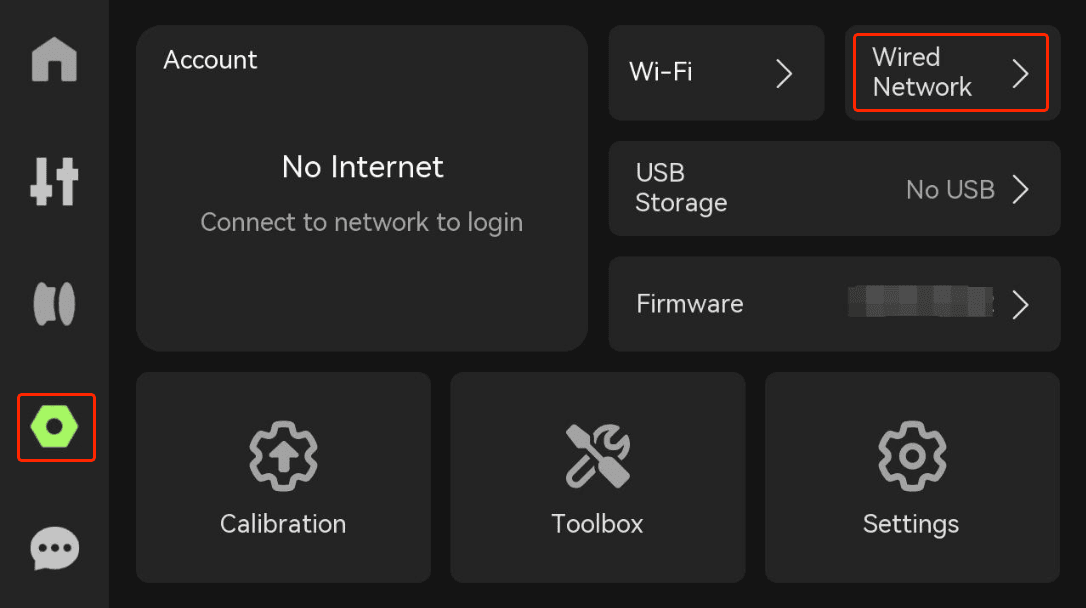Open the controls sliders icon in sidebar
The height and width of the screenshot is (608, 1086).
[x=54, y=181]
